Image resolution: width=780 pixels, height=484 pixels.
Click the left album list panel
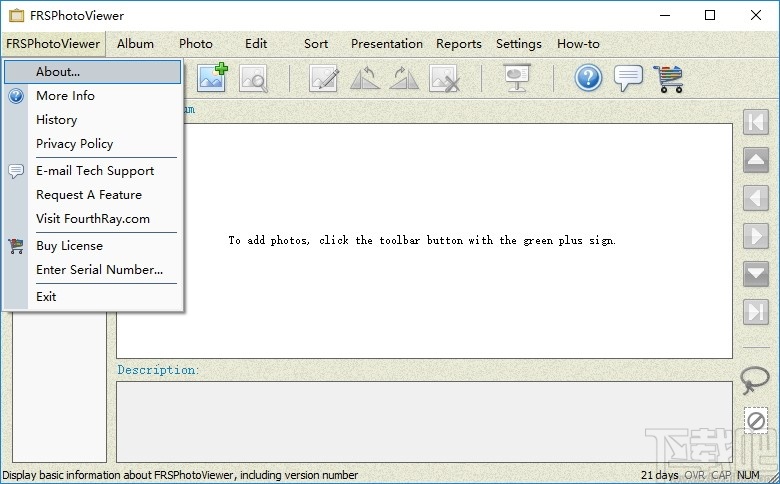[x=59, y=388]
